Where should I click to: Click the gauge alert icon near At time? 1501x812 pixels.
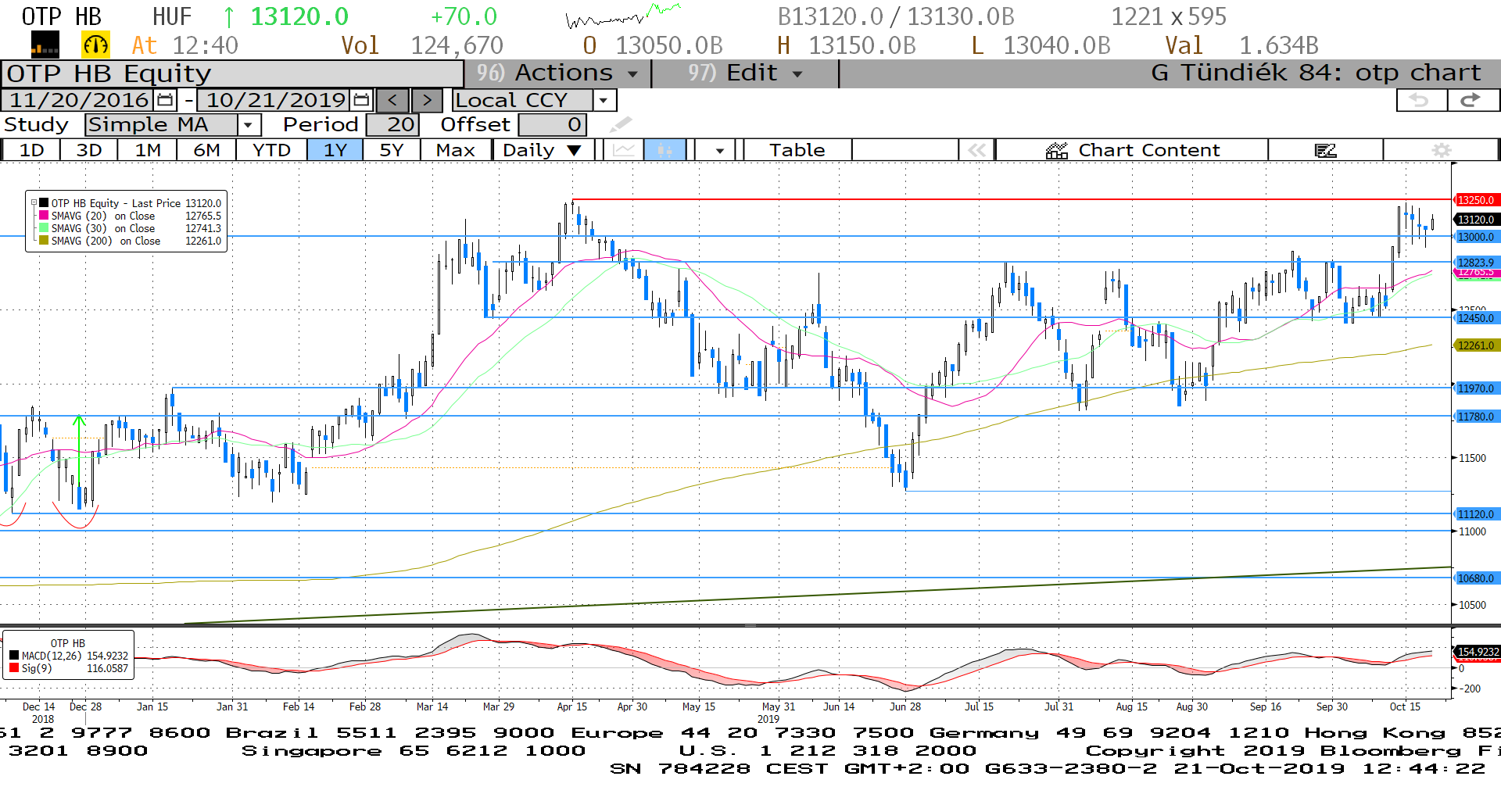click(x=95, y=45)
